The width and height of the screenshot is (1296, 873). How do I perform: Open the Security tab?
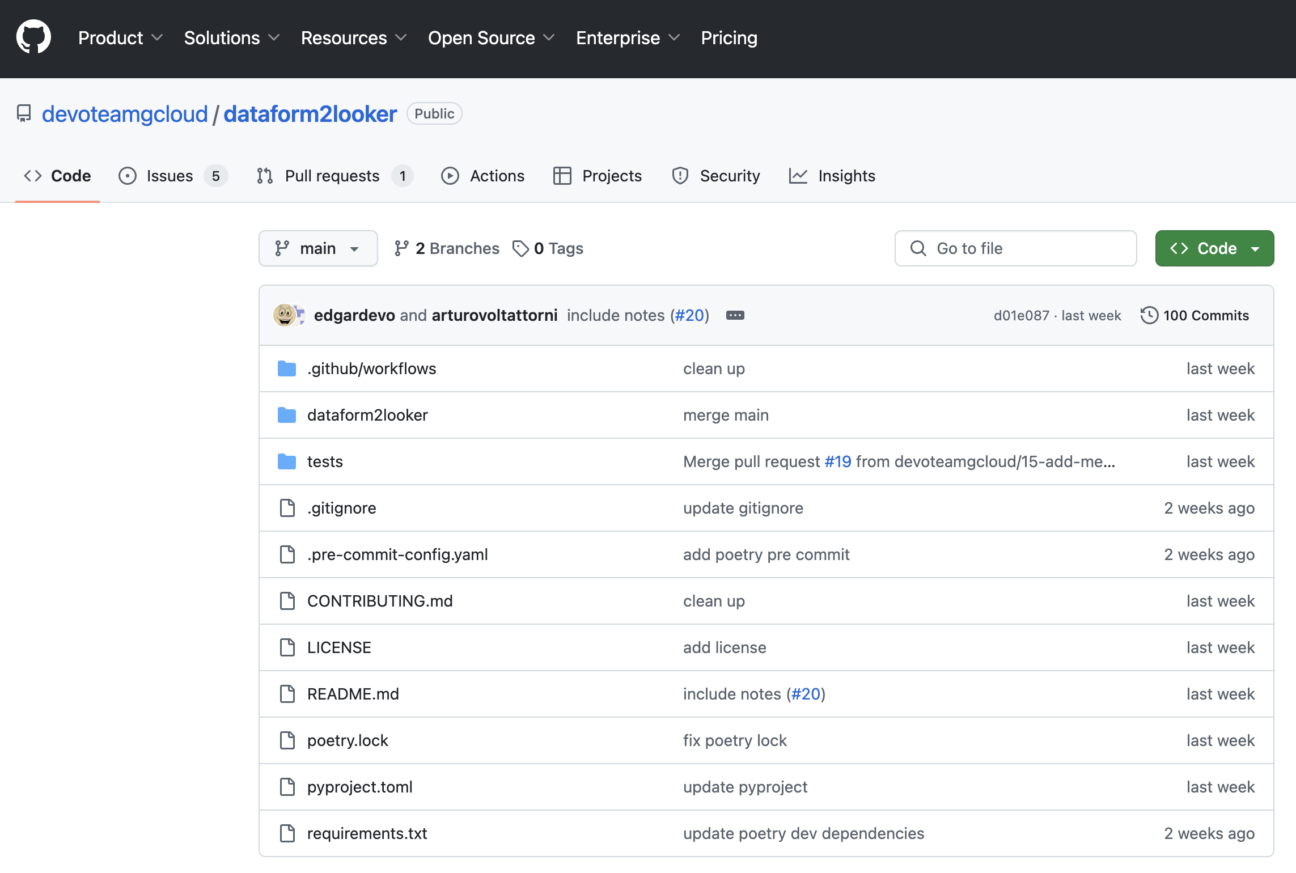coord(716,176)
